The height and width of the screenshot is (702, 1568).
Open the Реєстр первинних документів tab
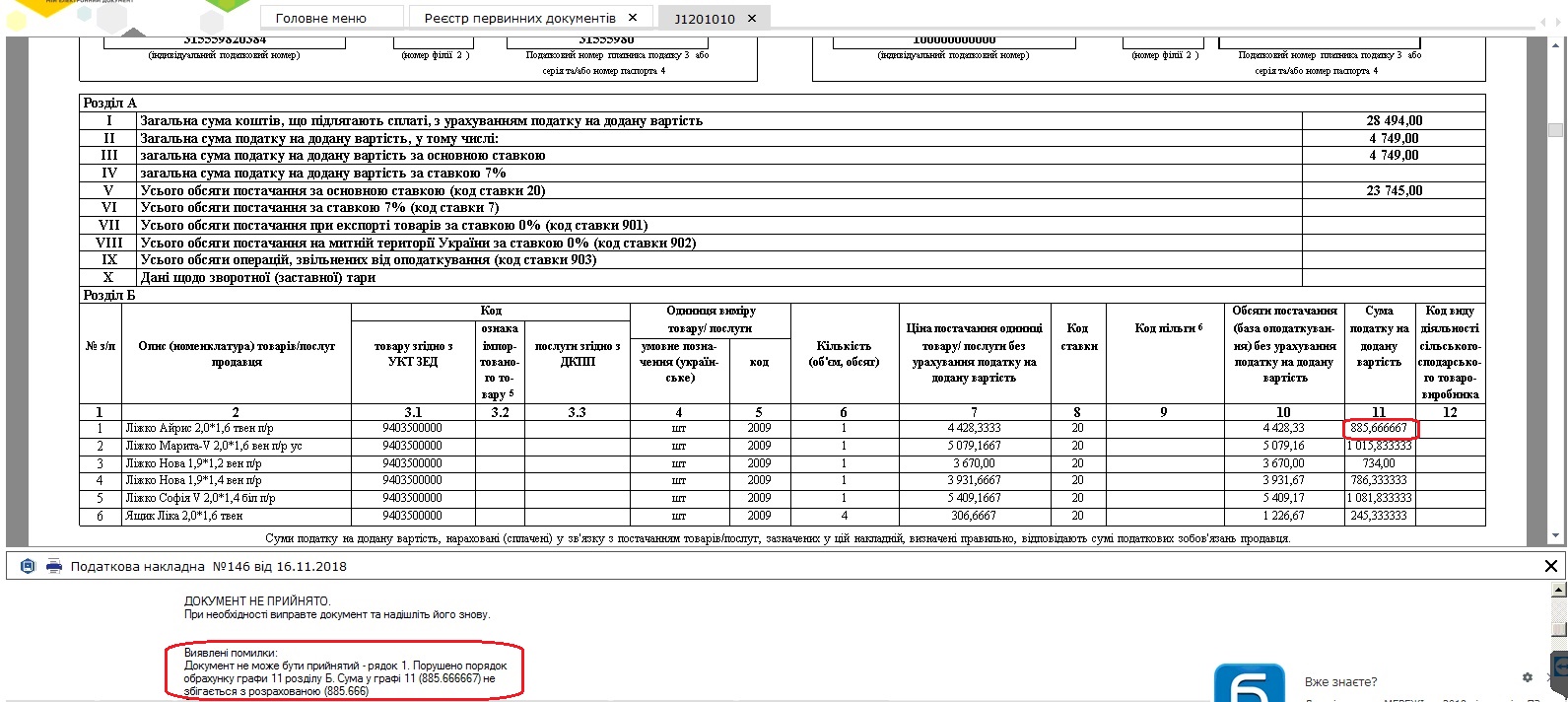519,18
